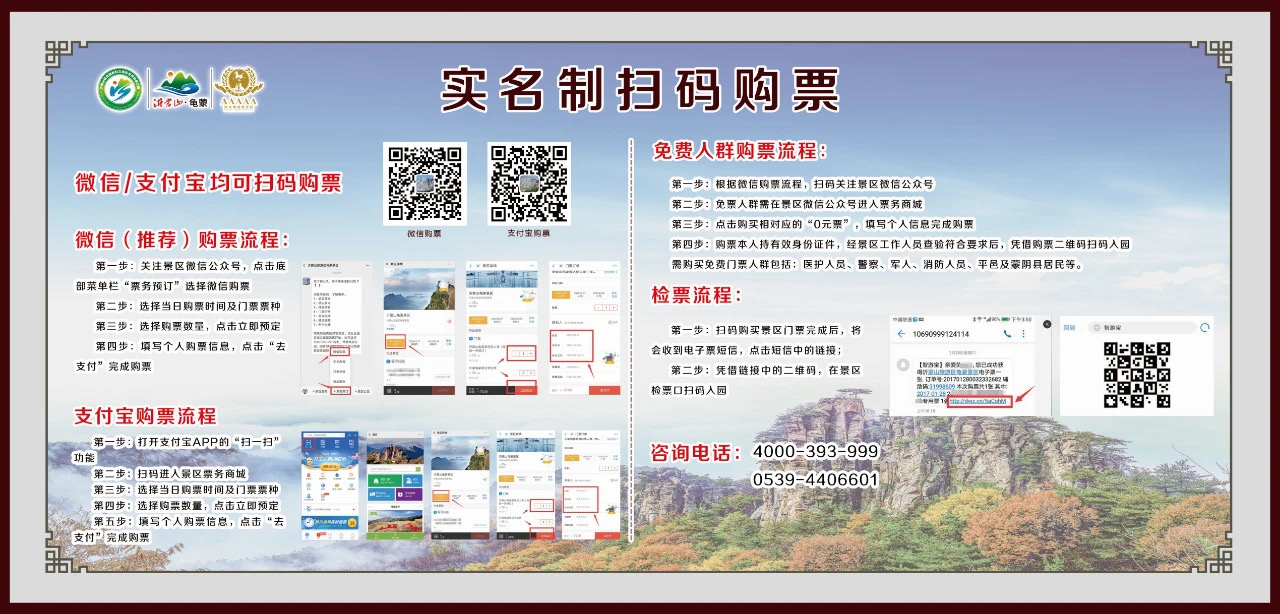Click the line 需购买免费门票人群包括：医护人员、警察、军人
Screen dimensions: 1280x614
click(x=877, y=265)
